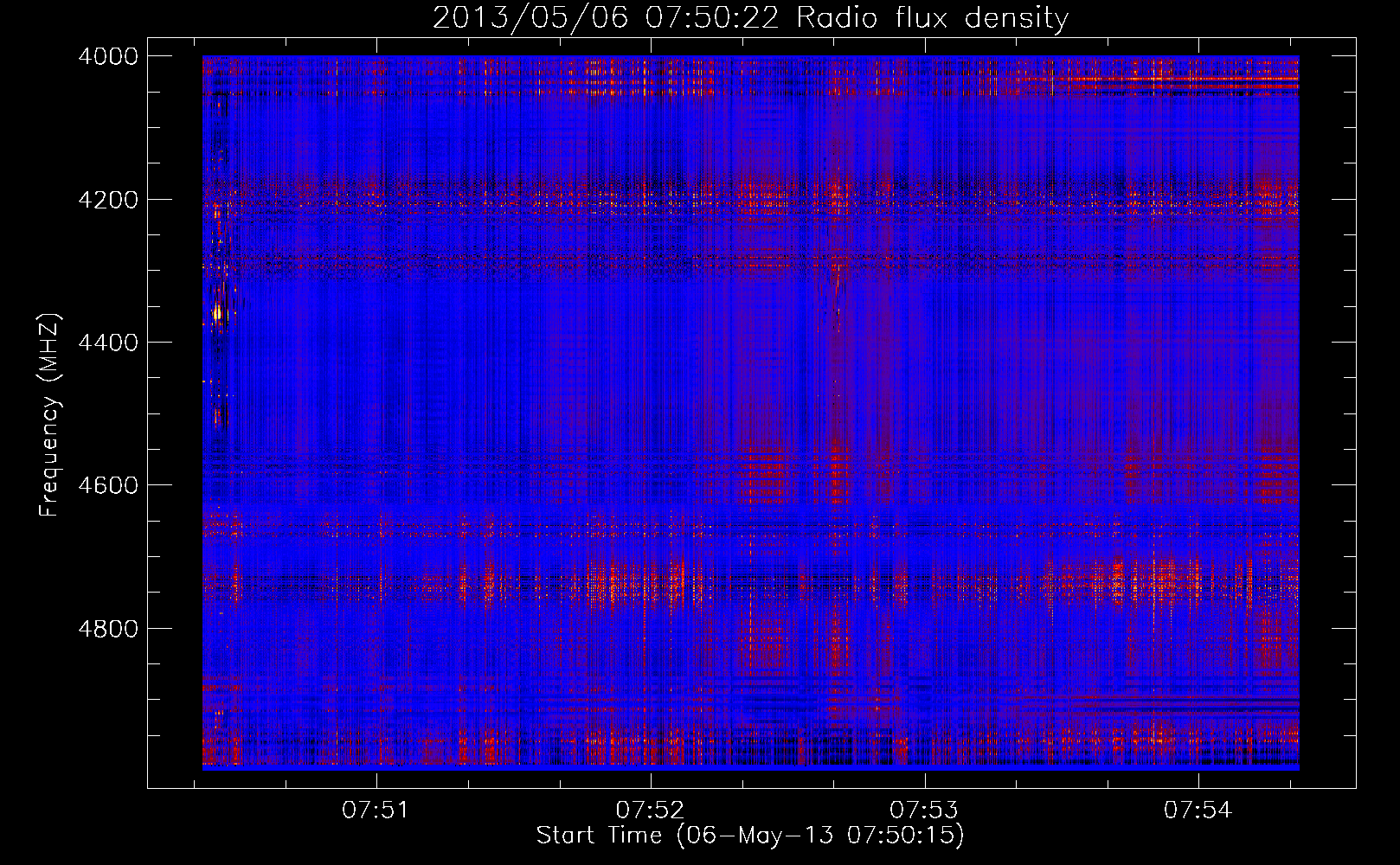This screenshot has width=1400, height=865.
Task: Select the 4200 frequency axis label
Action: pos(108,200)
